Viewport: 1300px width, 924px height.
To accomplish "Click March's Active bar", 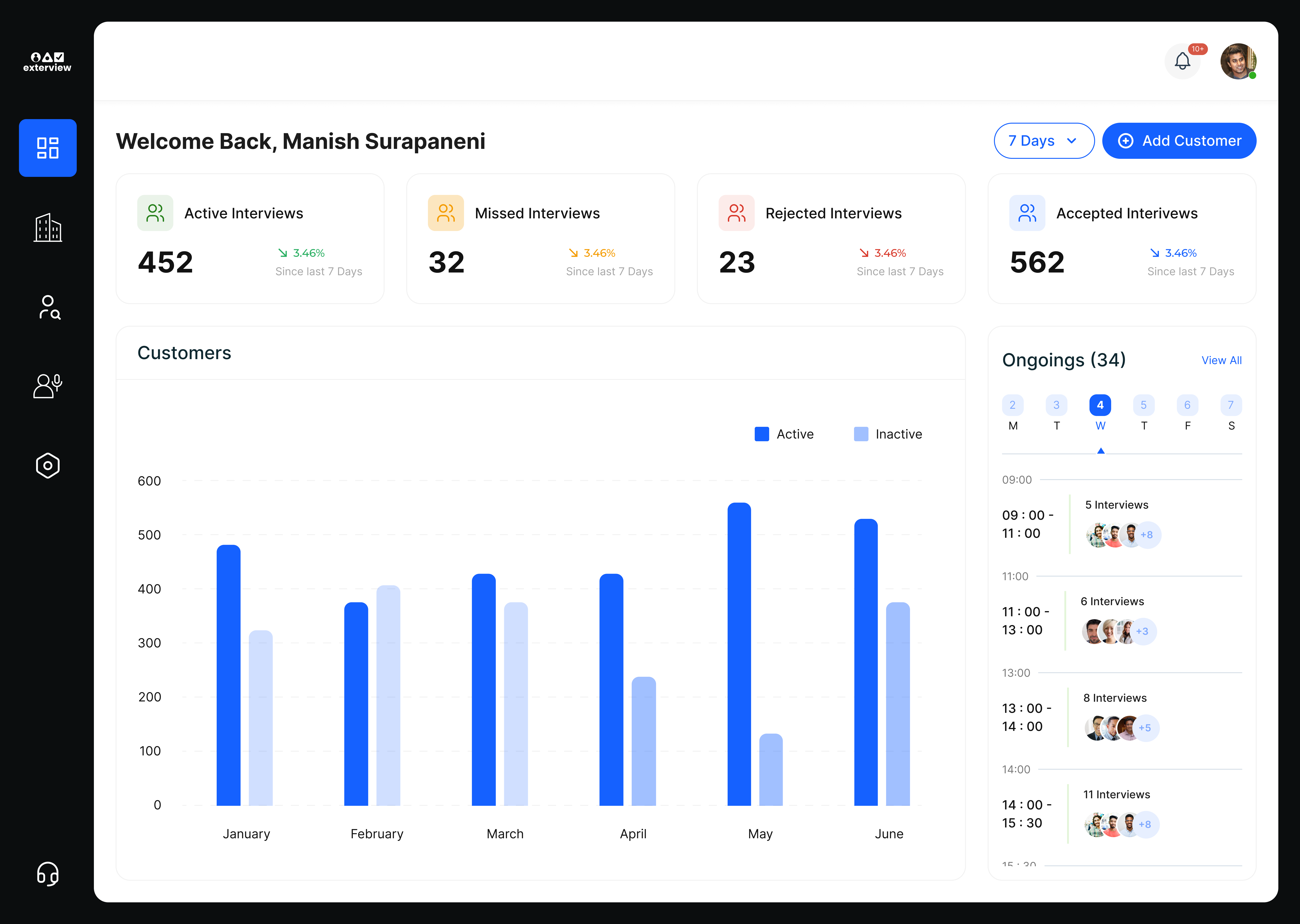I will (x=484, y=690).
